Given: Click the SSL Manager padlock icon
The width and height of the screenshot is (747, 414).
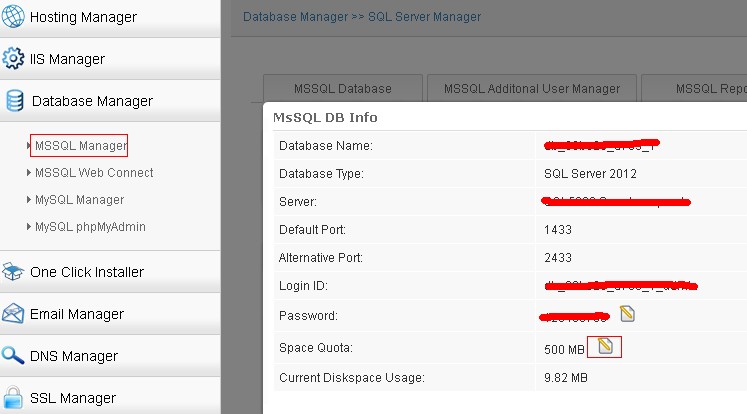Looking at the screenshot, I should point(14,398).
